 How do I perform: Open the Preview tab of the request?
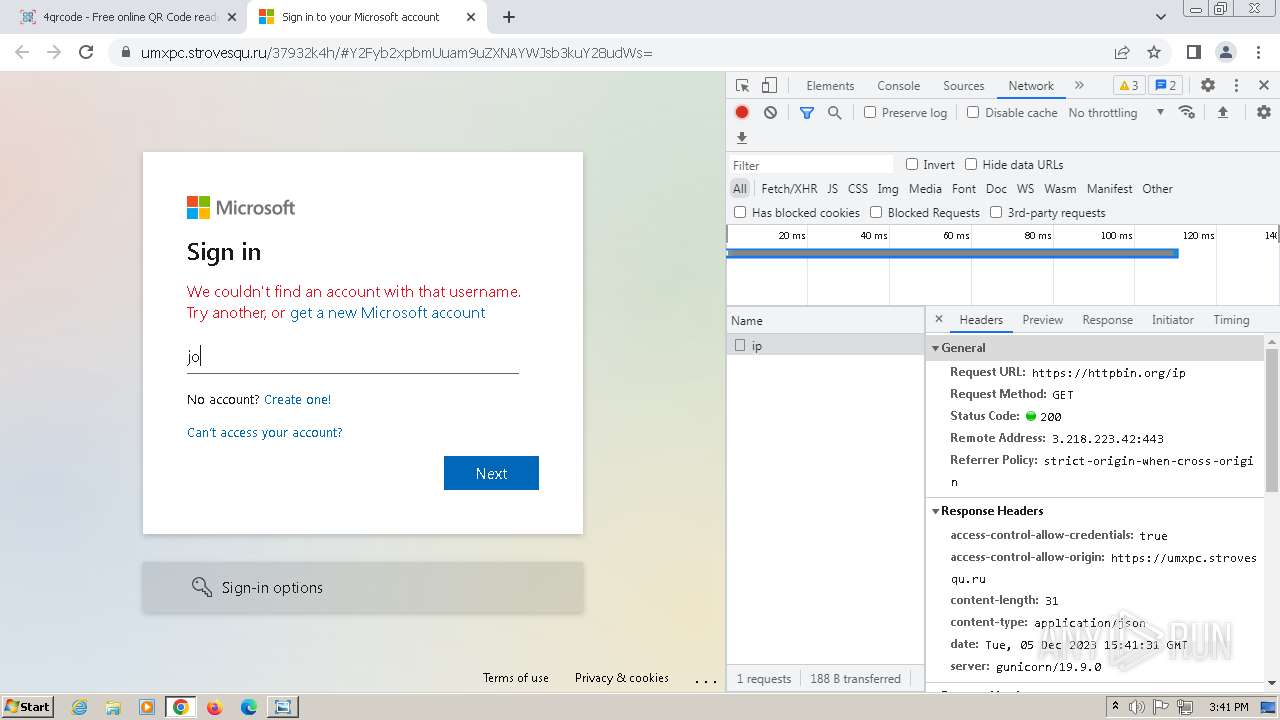(1042, 320)
